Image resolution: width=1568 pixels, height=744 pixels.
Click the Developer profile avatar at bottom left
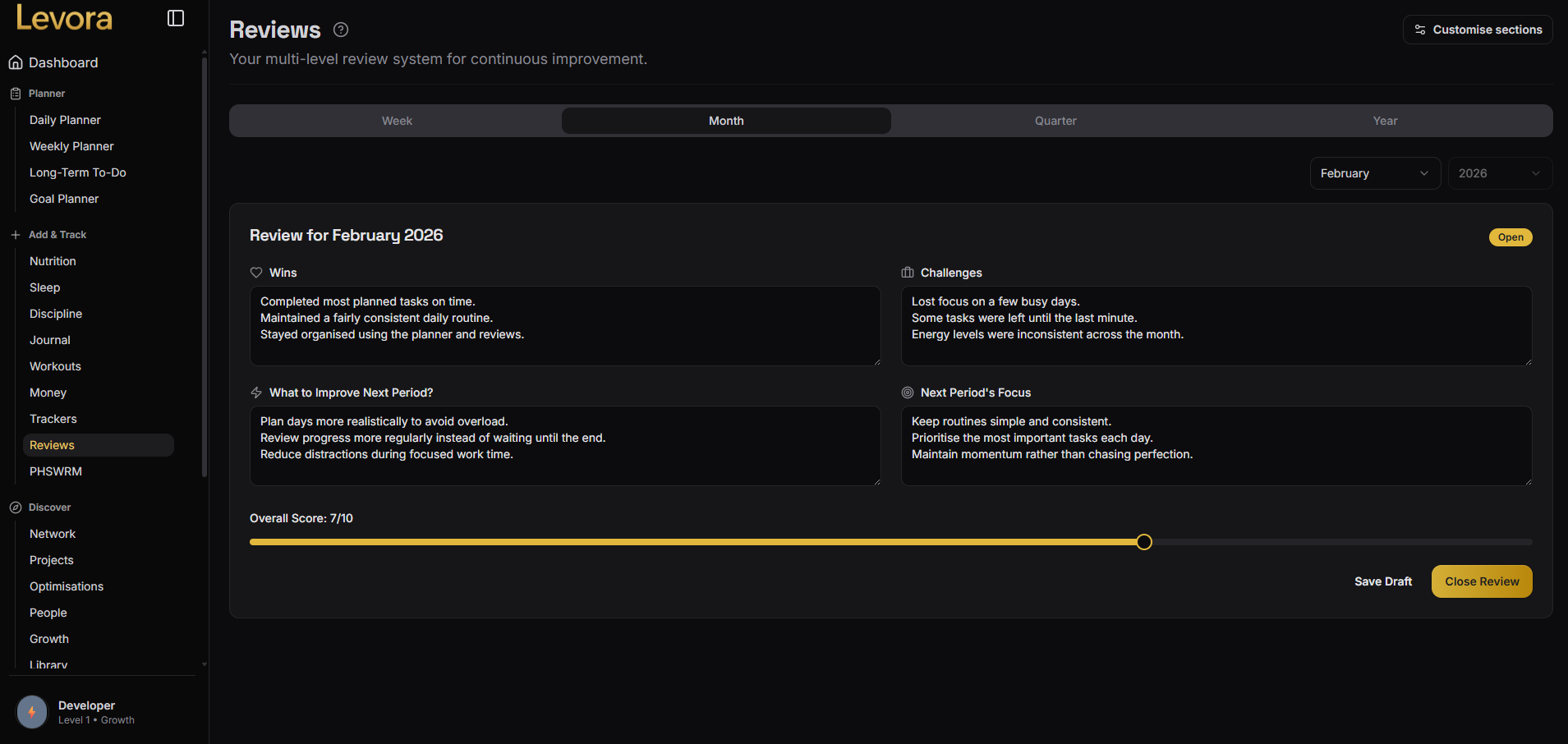[x=31, y=712]
